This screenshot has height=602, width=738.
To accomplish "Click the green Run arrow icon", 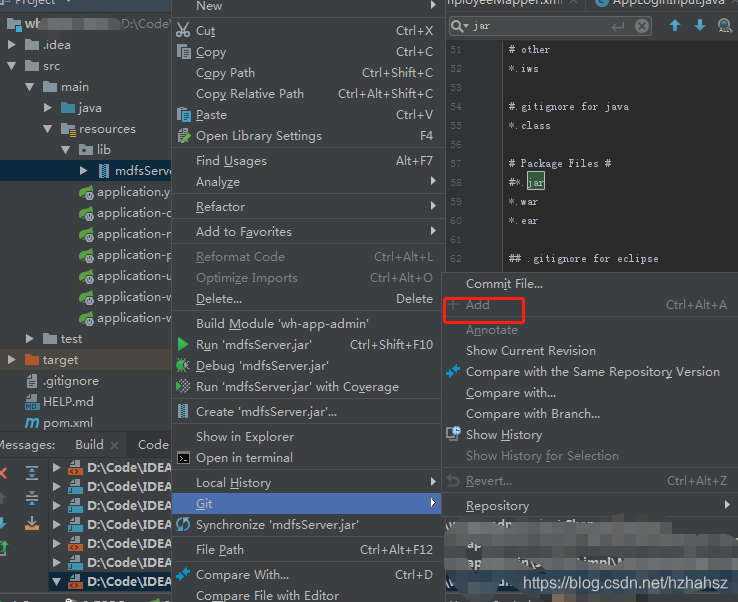I will (183, 345).
